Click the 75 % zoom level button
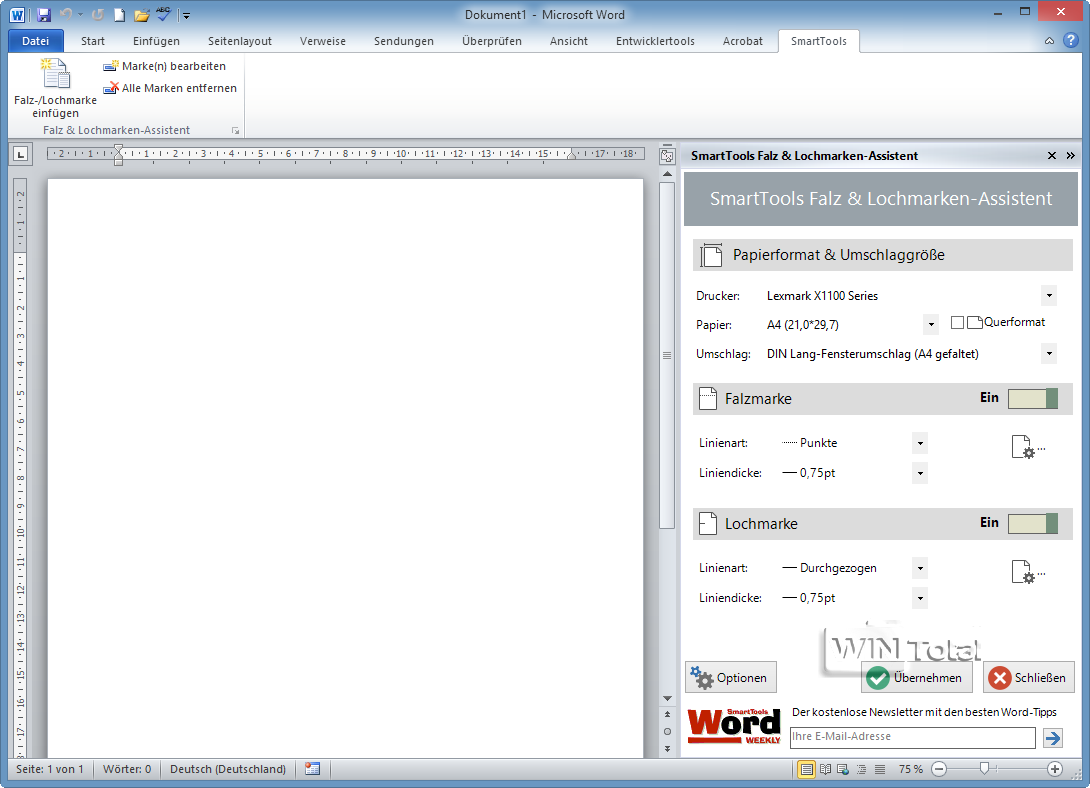1090x788 pixels. pyautogui.click(x=910, y=769)
